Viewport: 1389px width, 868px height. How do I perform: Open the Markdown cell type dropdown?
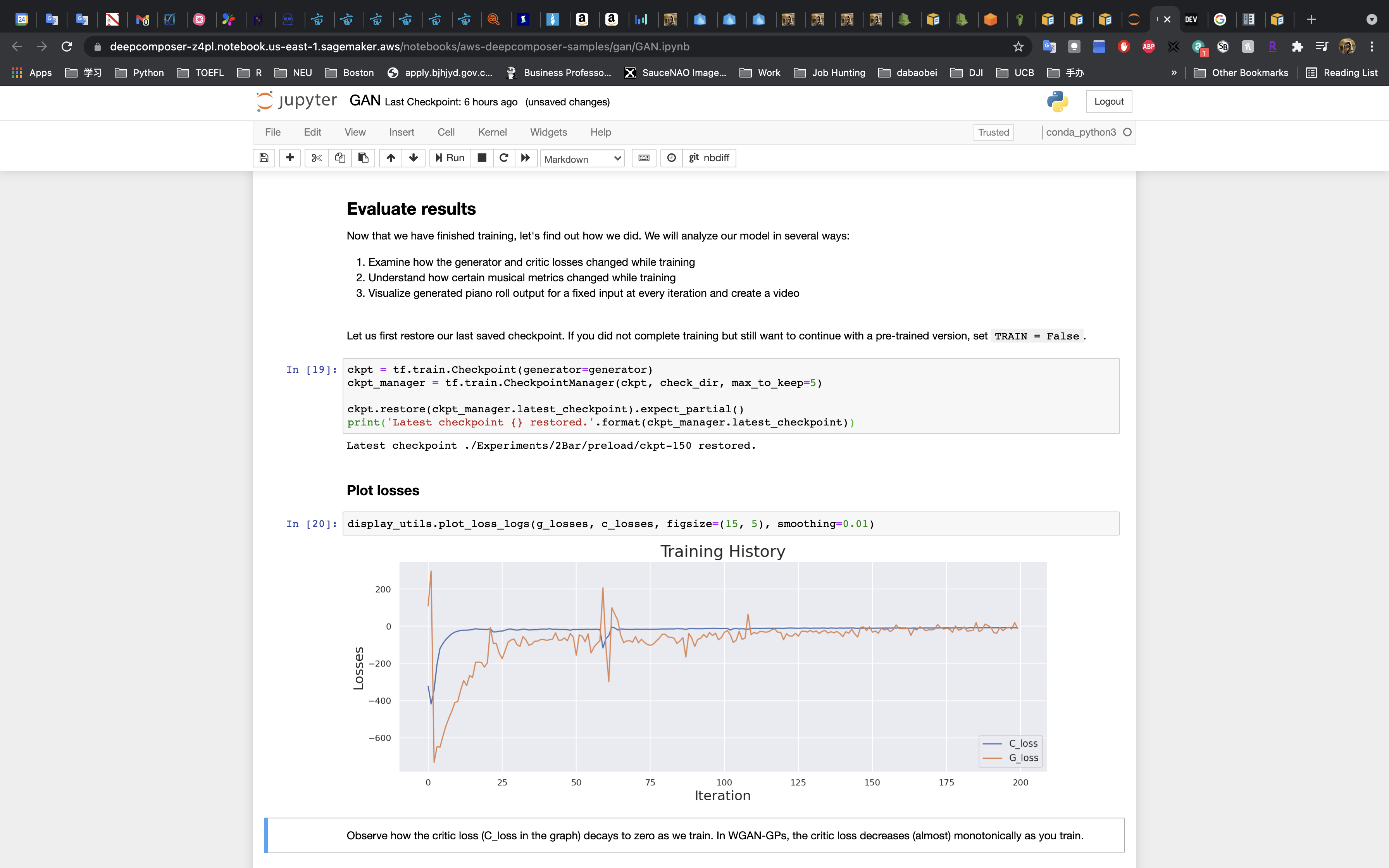[x=582, y=159]
